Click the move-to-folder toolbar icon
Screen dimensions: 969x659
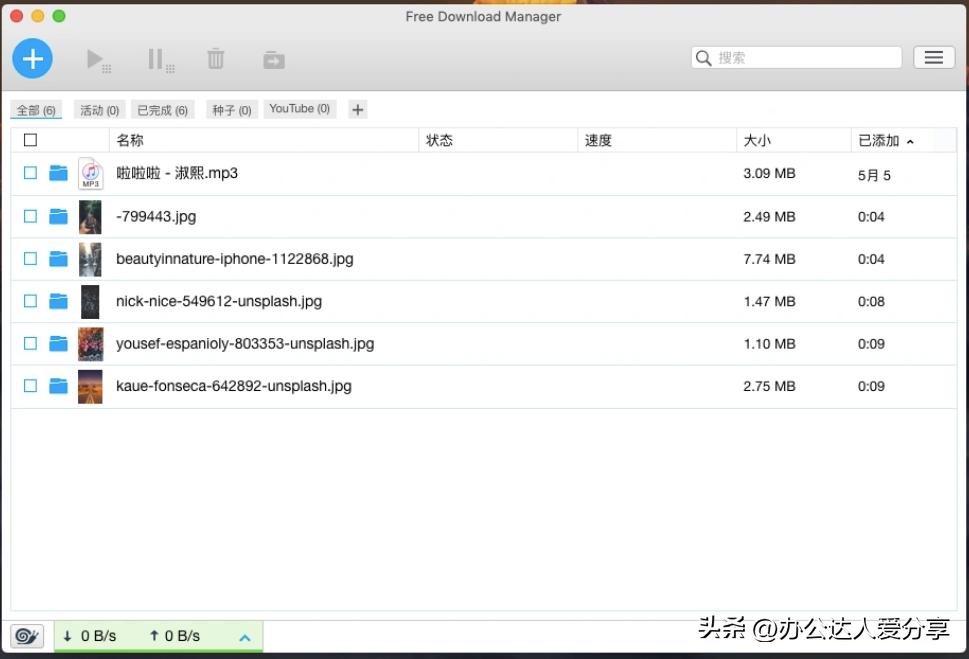click(x=272, y=58)
